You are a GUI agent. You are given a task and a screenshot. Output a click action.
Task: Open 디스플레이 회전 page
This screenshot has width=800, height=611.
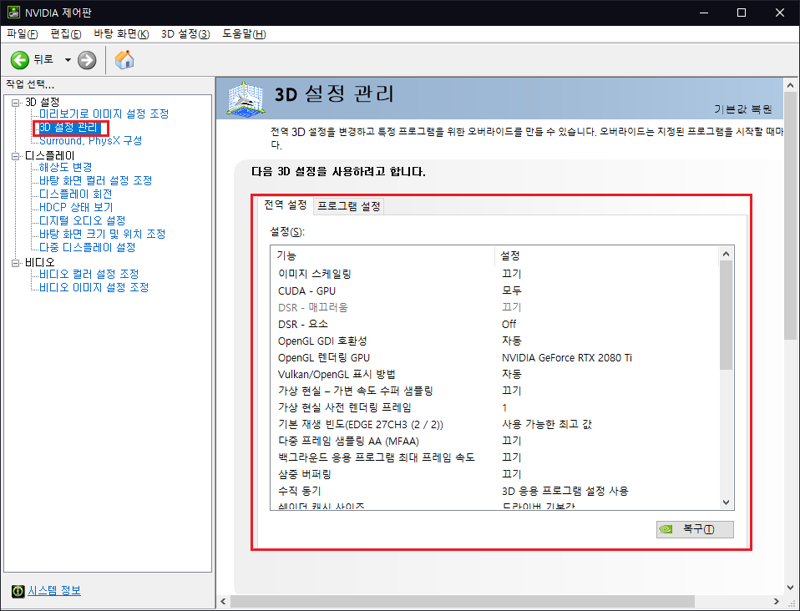point(76,194)
